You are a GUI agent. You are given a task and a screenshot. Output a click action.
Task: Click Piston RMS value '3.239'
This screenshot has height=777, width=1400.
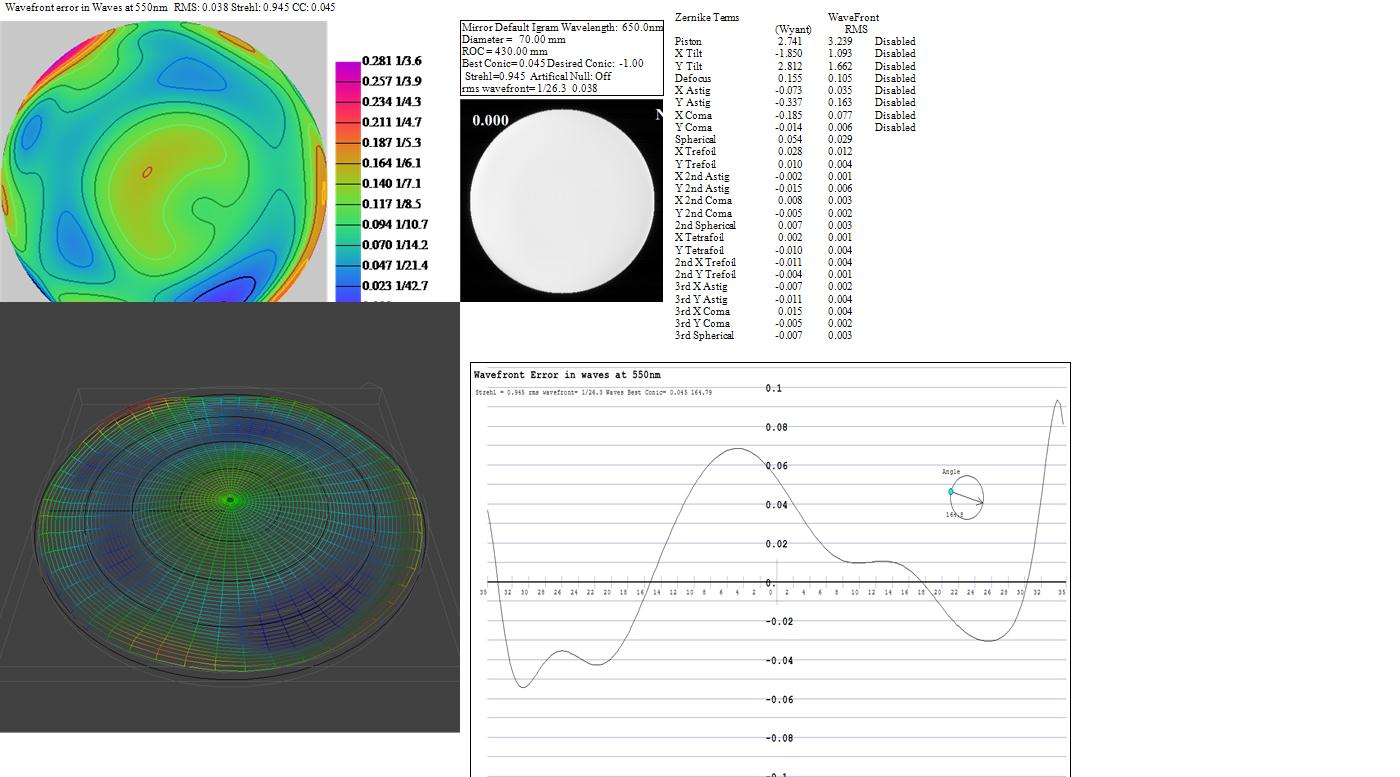840,42
